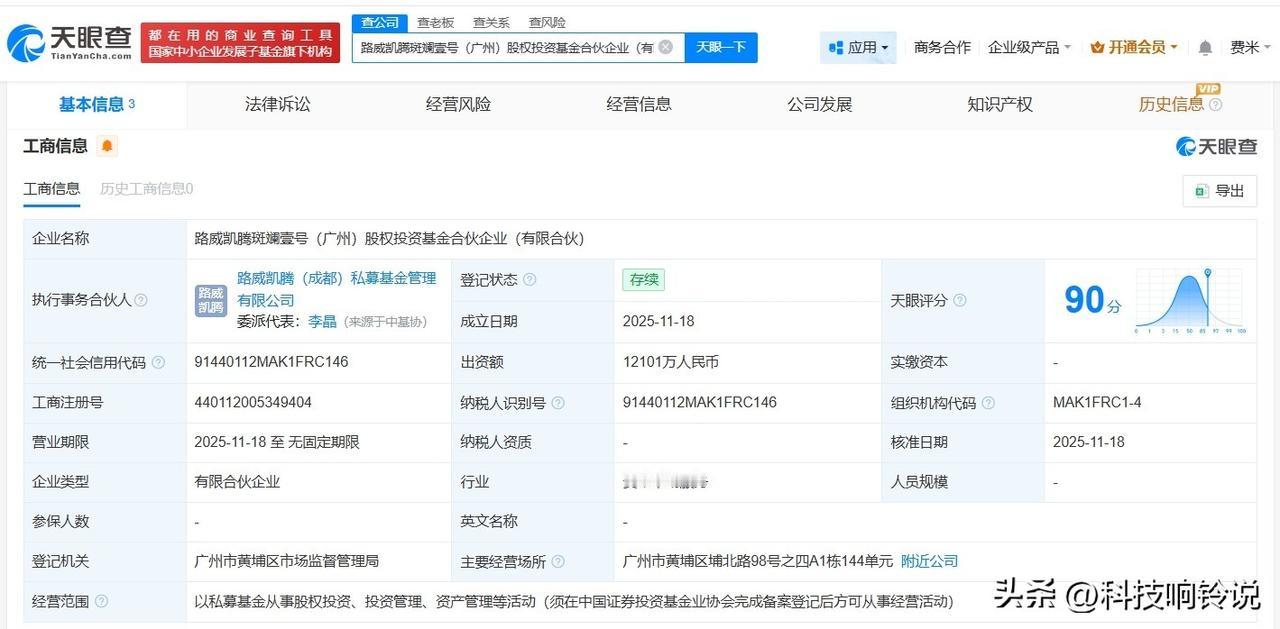Click the orange bell next to 工商信息
This screenshot has width=1280, height=629.
[x=107, y=146]
